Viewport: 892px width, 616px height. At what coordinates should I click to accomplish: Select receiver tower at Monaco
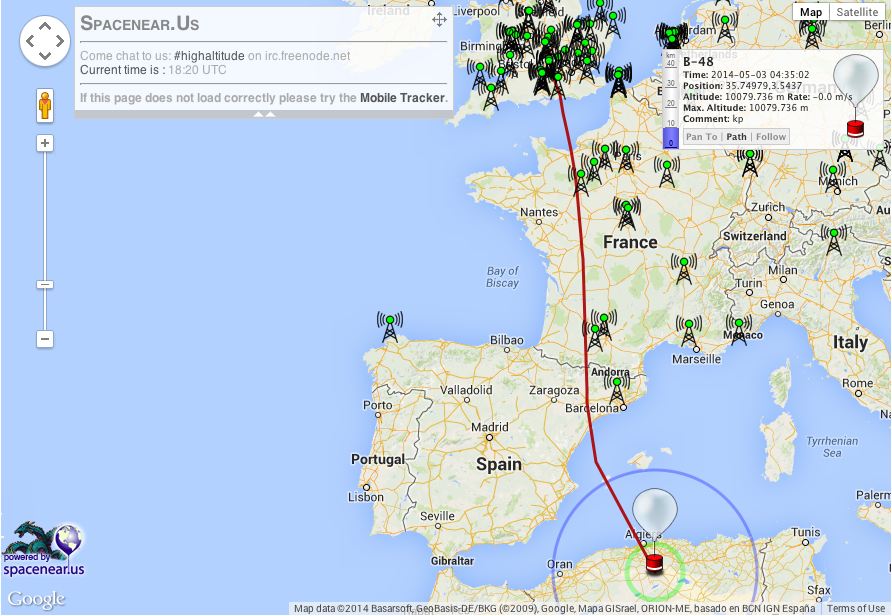[x=738, y=331]
